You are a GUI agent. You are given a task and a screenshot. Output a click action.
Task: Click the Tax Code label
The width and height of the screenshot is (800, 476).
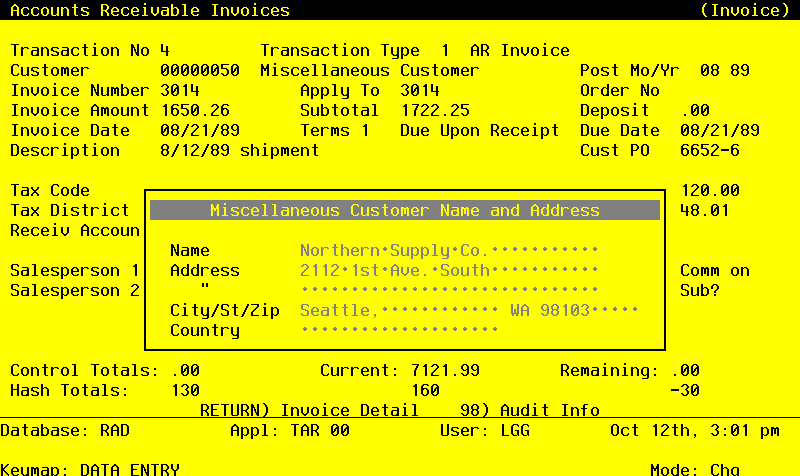(50, 190)
